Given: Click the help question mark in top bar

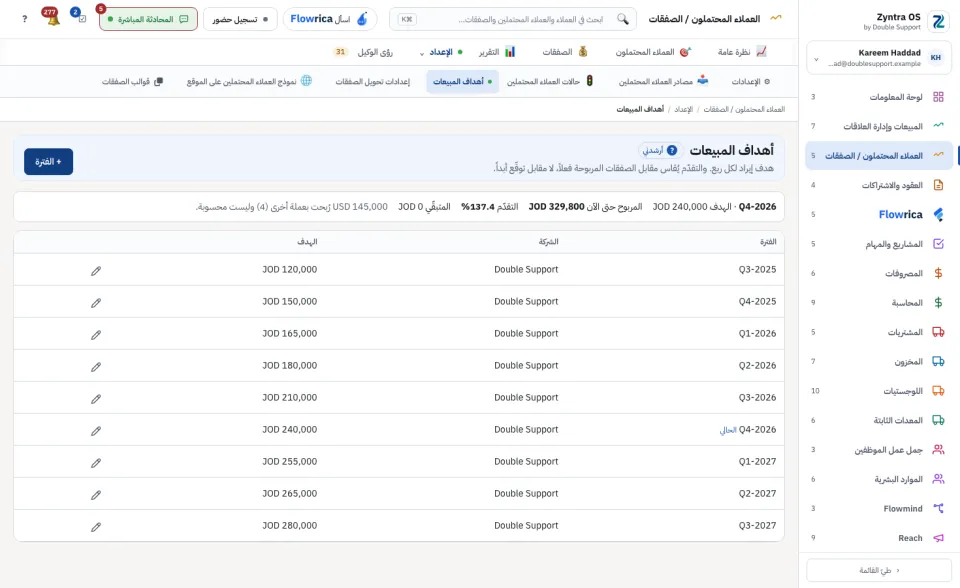Looking at the screenshot, I should 24,19.
